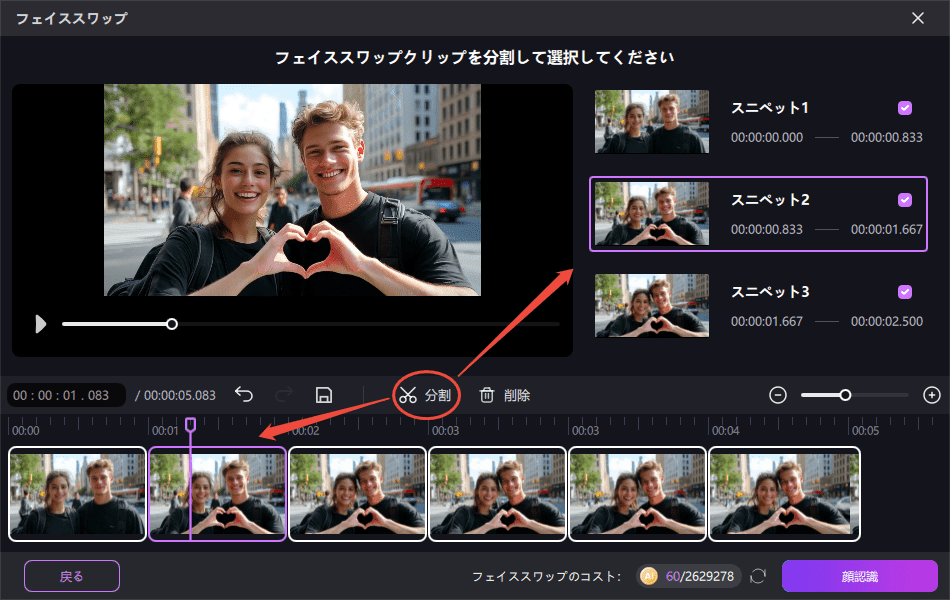950x600 pixels.
Task: Select the スニペット2 thumbnail
Action: pos(652,214)
